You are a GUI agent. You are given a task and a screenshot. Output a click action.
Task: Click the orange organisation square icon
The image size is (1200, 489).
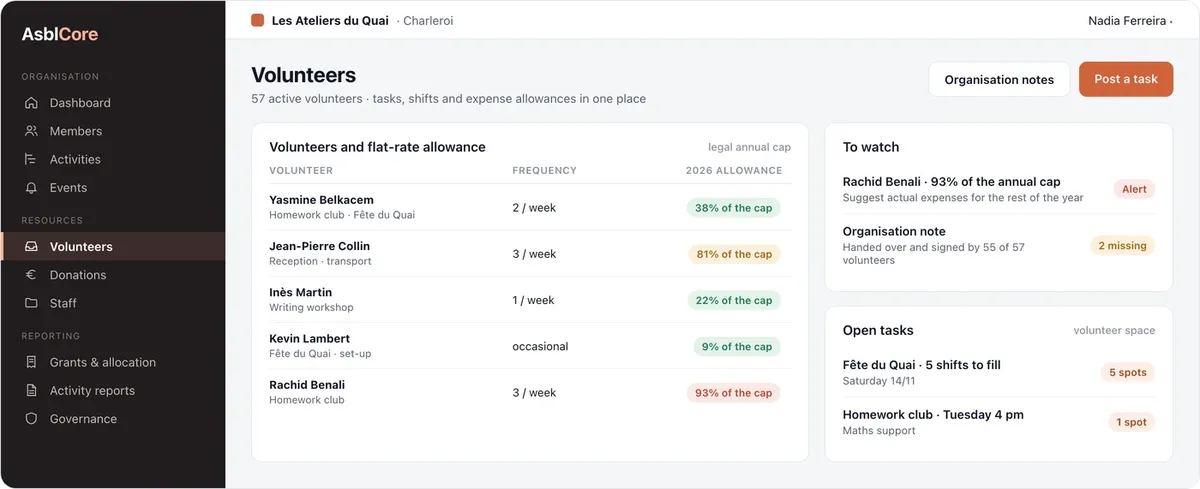(258, 20)
